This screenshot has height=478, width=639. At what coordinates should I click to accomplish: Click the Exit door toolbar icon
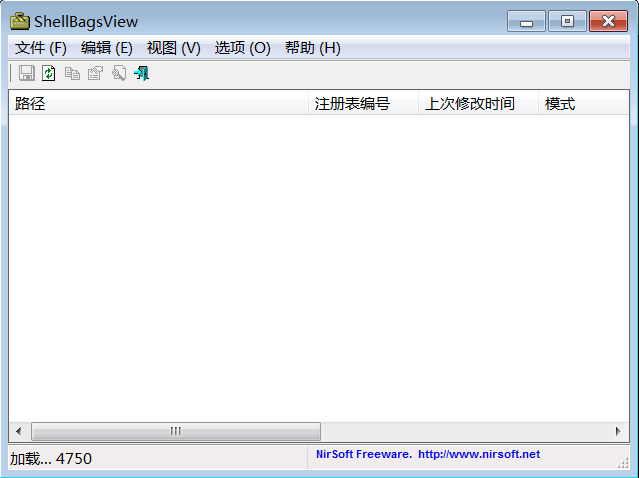tap(141, 73)
